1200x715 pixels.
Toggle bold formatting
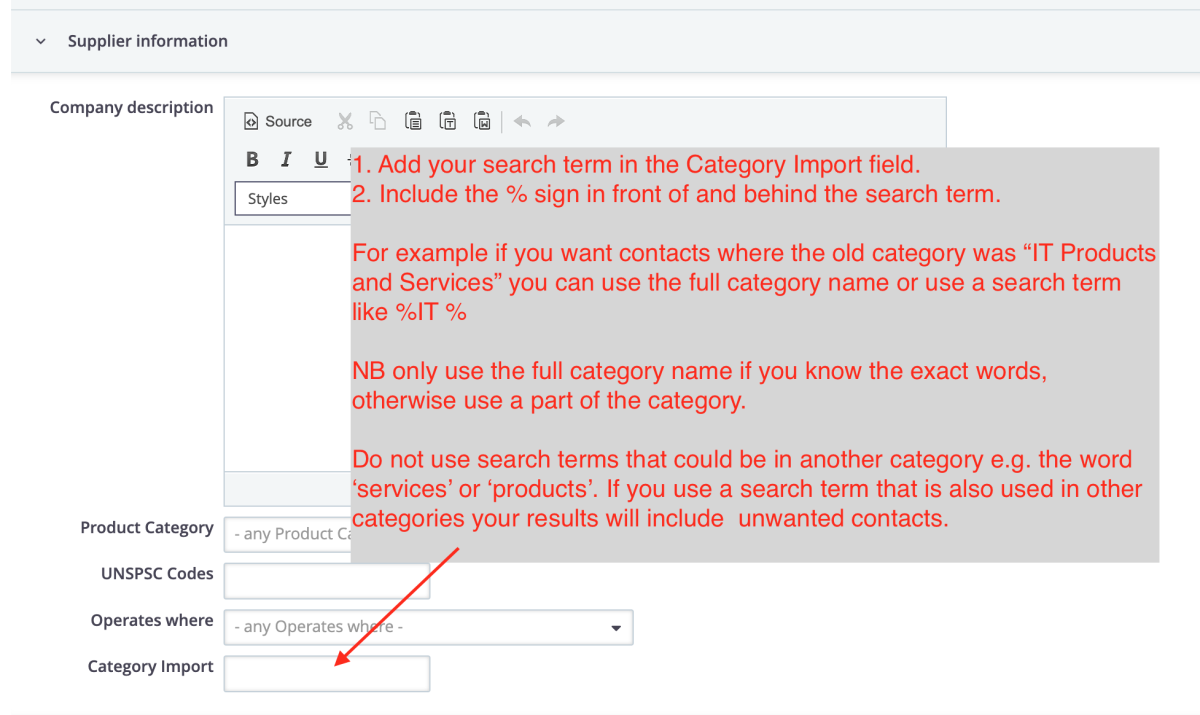click(252, 160)
